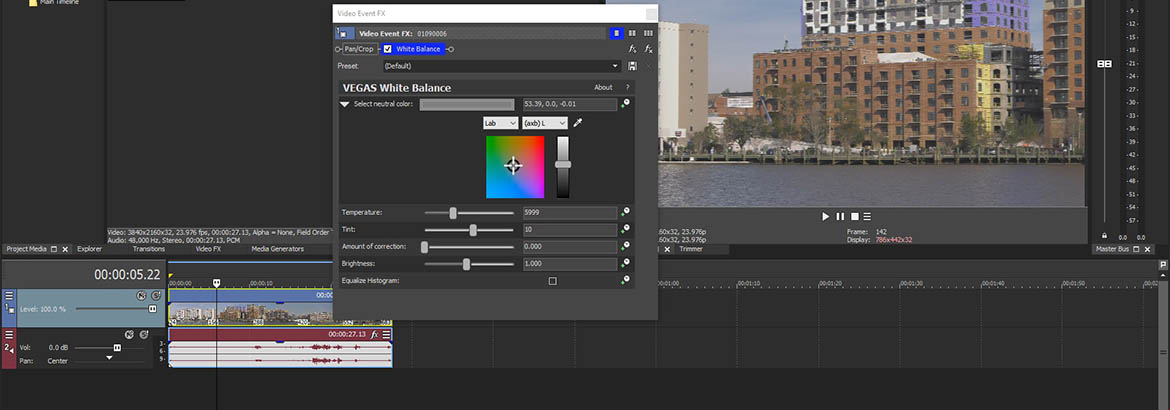Click the About link in White Balance

click(x=603, y=87)
